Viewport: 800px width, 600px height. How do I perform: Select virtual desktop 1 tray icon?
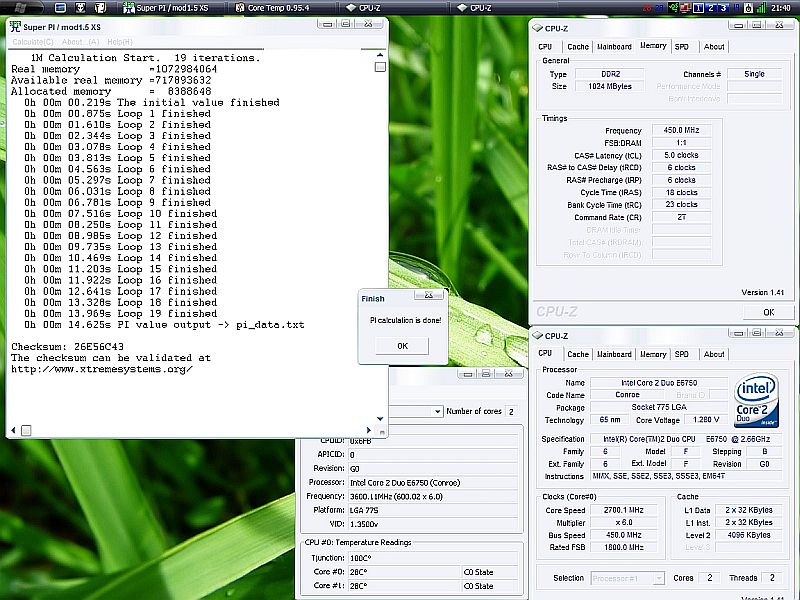[698, 8]
